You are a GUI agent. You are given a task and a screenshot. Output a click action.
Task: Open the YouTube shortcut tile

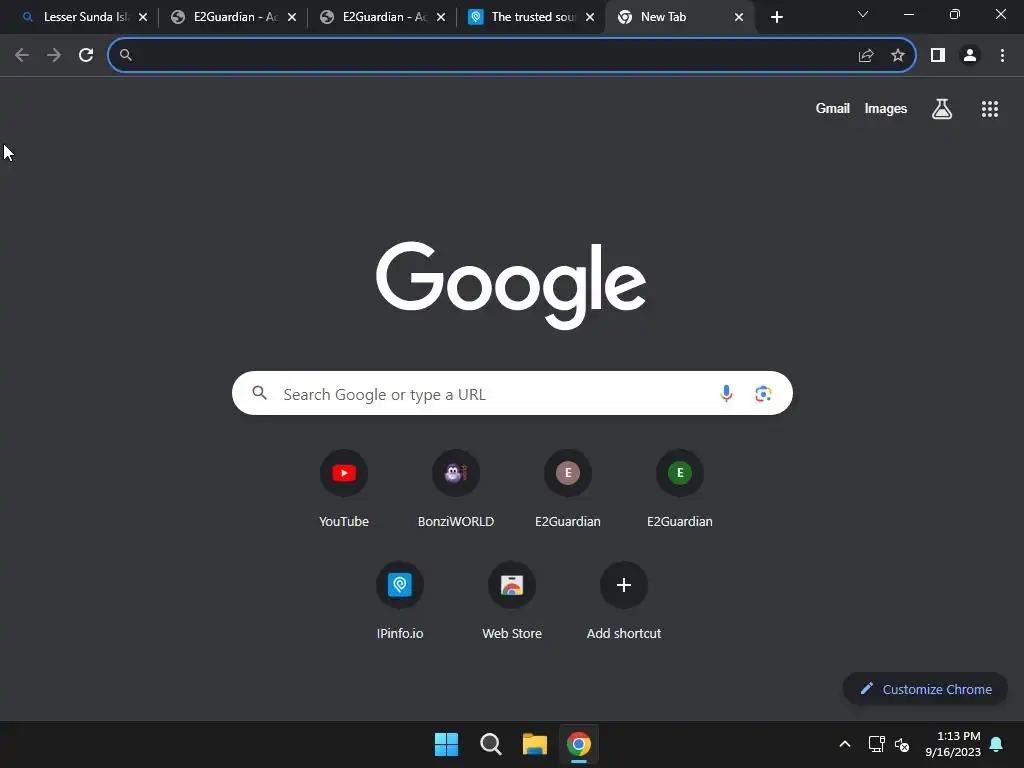[344, 488]
